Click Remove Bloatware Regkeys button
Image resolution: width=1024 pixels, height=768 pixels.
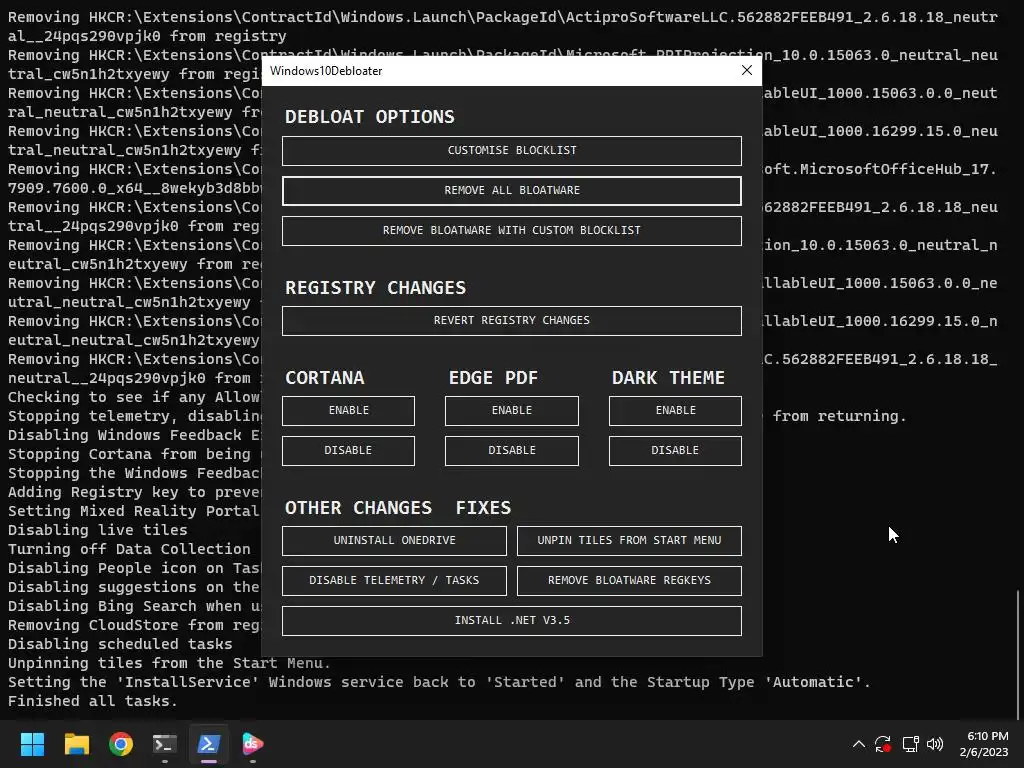point(630,581)
